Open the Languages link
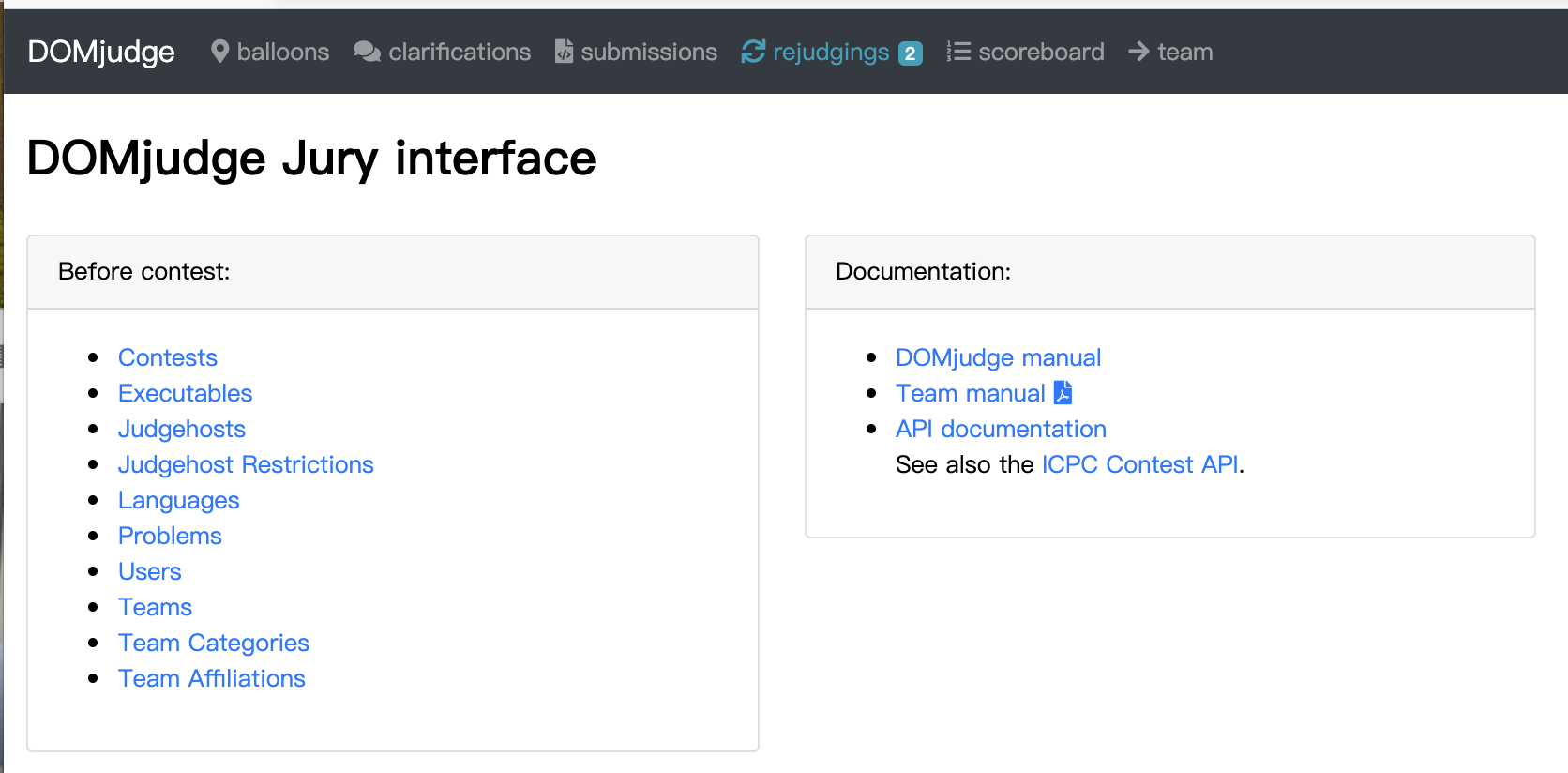The width and height of the screenshot is (1568, 773). [178, 500]
